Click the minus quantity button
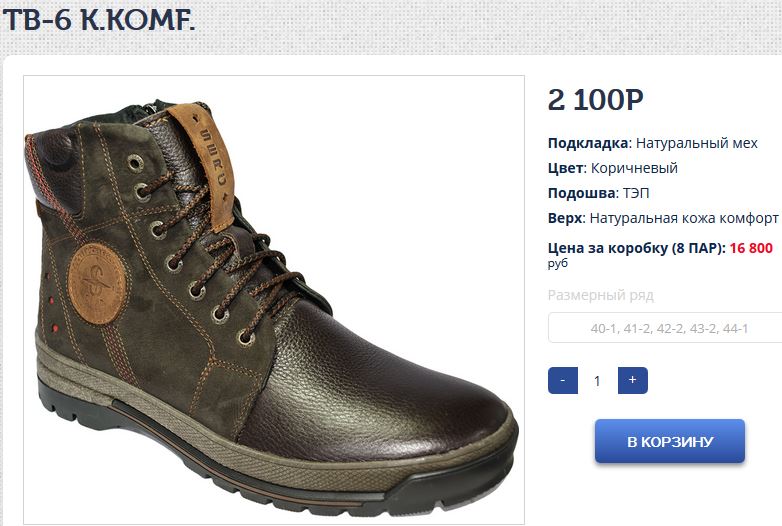This screenshot has height=526, width=782. (x=563, y=380)
